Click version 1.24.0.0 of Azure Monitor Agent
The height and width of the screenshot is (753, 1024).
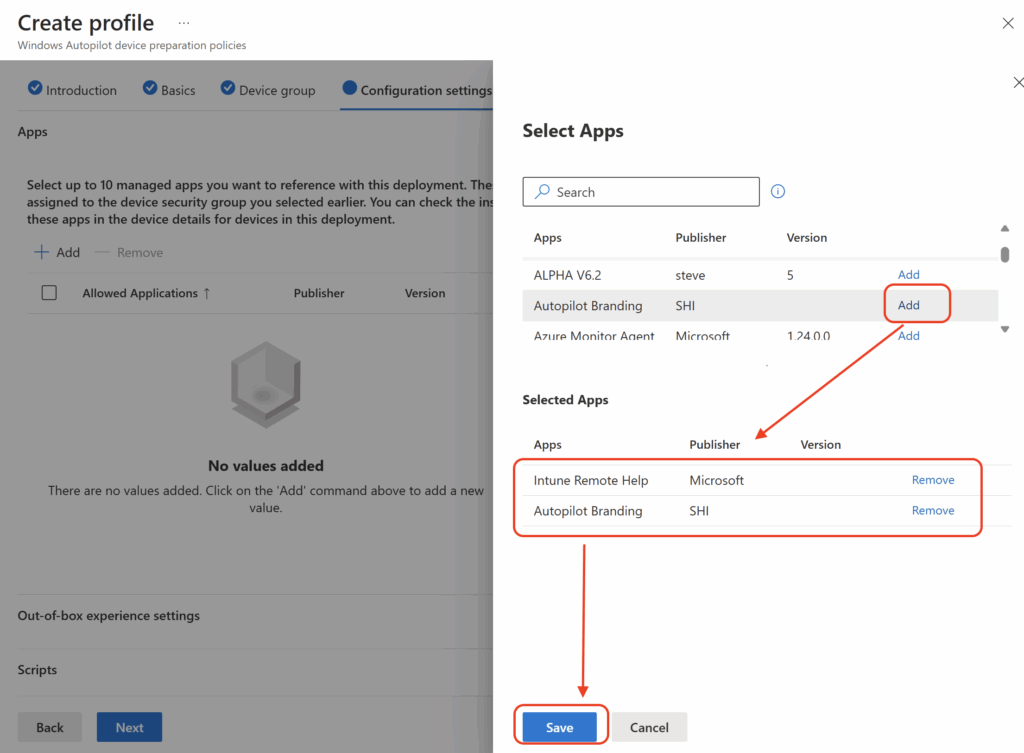808,336
